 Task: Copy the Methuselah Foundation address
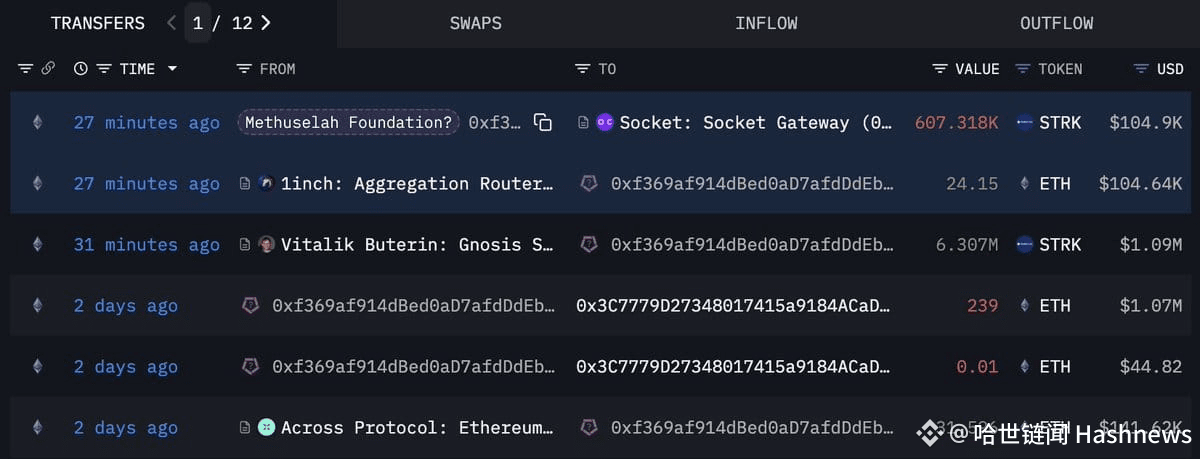(x=543, y=123)
